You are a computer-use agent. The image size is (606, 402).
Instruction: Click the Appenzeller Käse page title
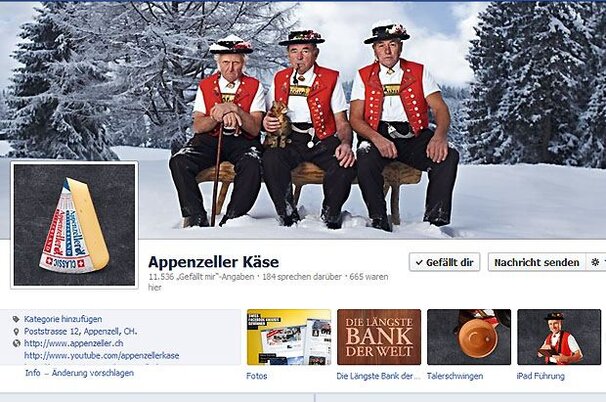pyautogui.click(x=213, y=262)
